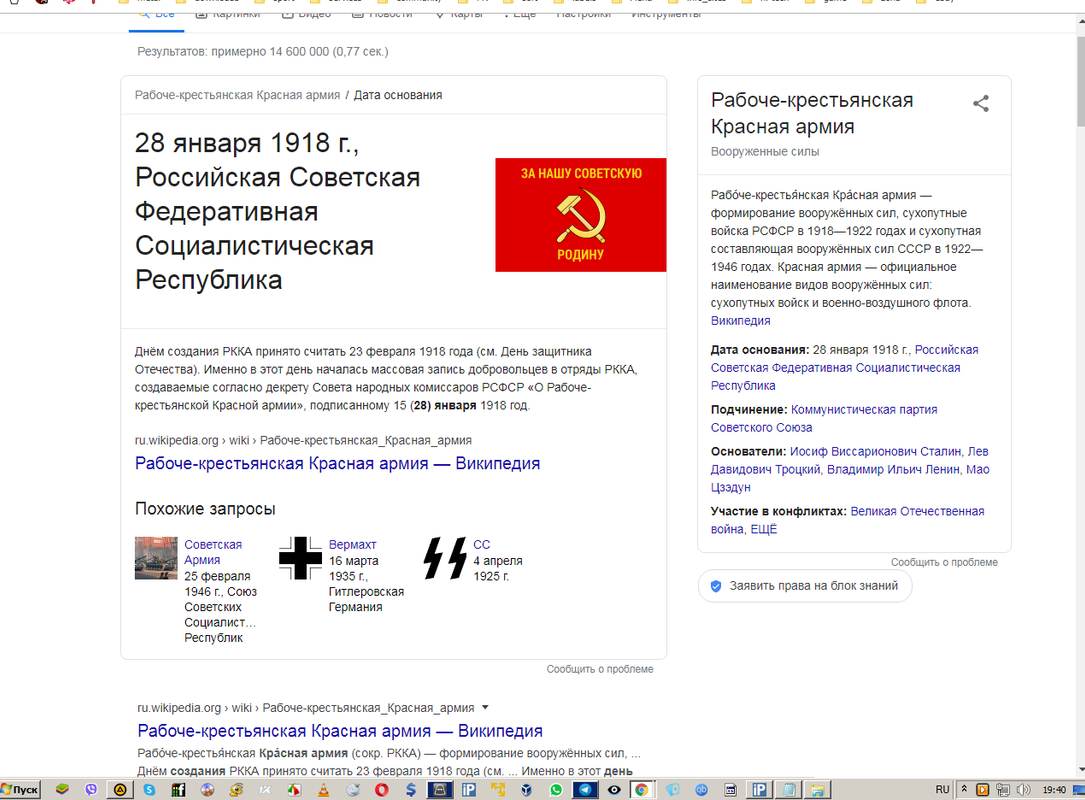Open the СС related query link

pyautogui.click(x=482, y=545)
